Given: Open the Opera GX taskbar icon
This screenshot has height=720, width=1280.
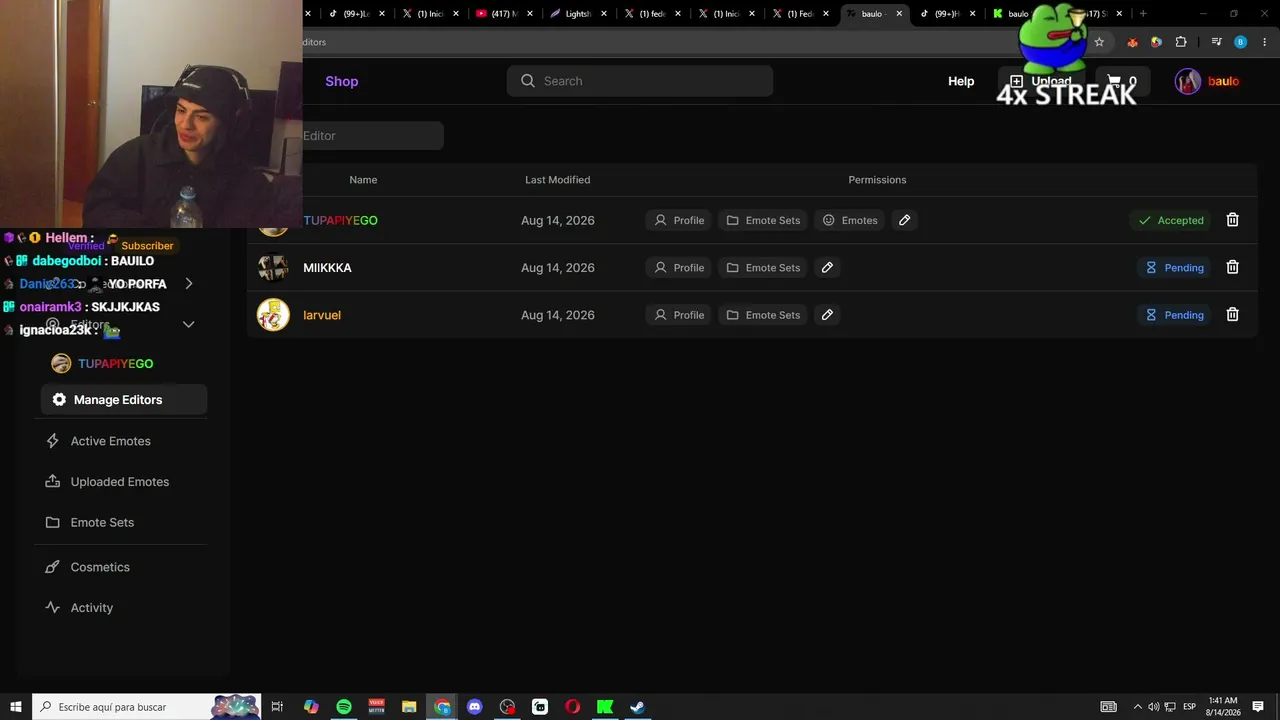Looking at the screenshot, I should click(x=572, y=707).
